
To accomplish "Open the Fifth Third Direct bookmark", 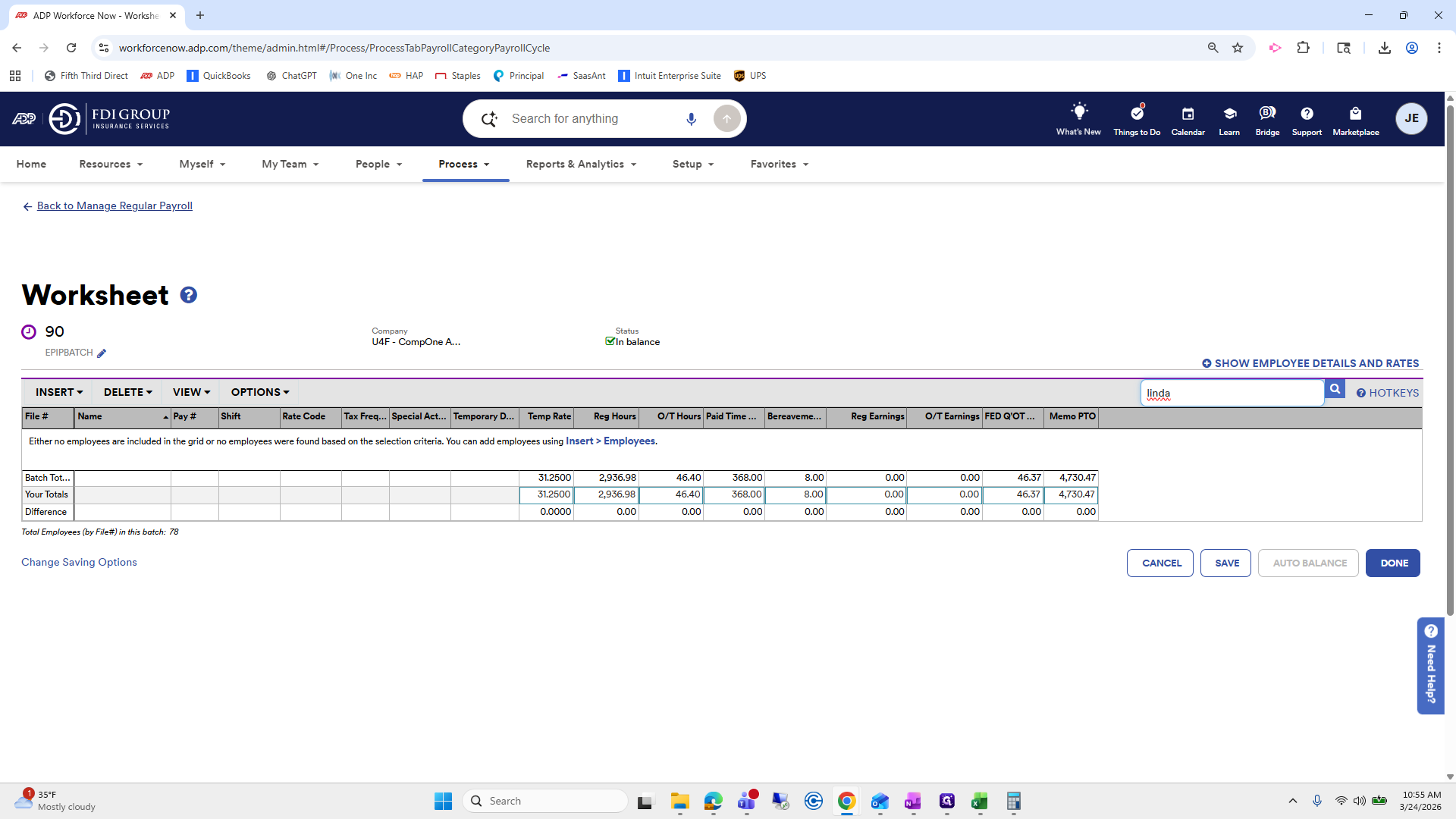I will click(86, 76).
